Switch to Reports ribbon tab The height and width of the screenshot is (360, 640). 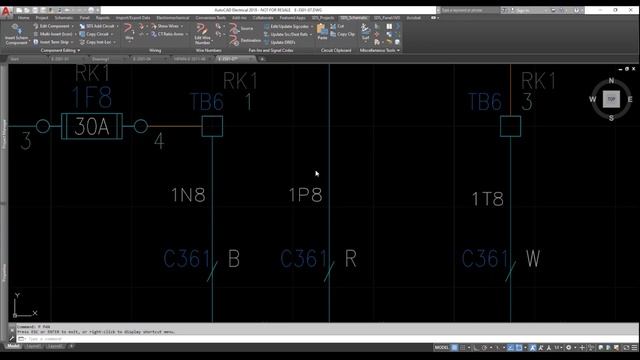tap(102, 18)
